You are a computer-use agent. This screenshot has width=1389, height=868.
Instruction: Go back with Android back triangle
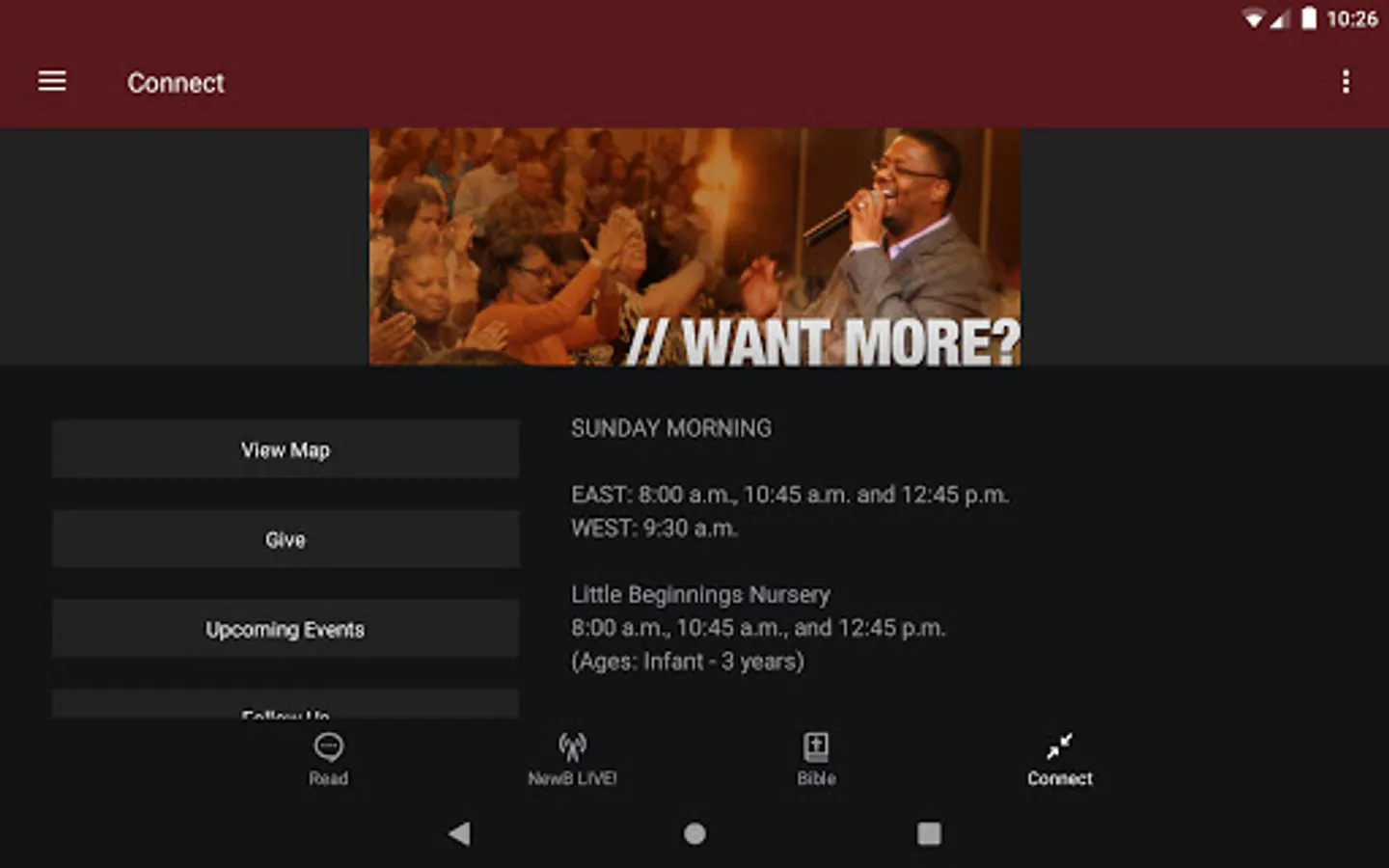coord(459,833)
